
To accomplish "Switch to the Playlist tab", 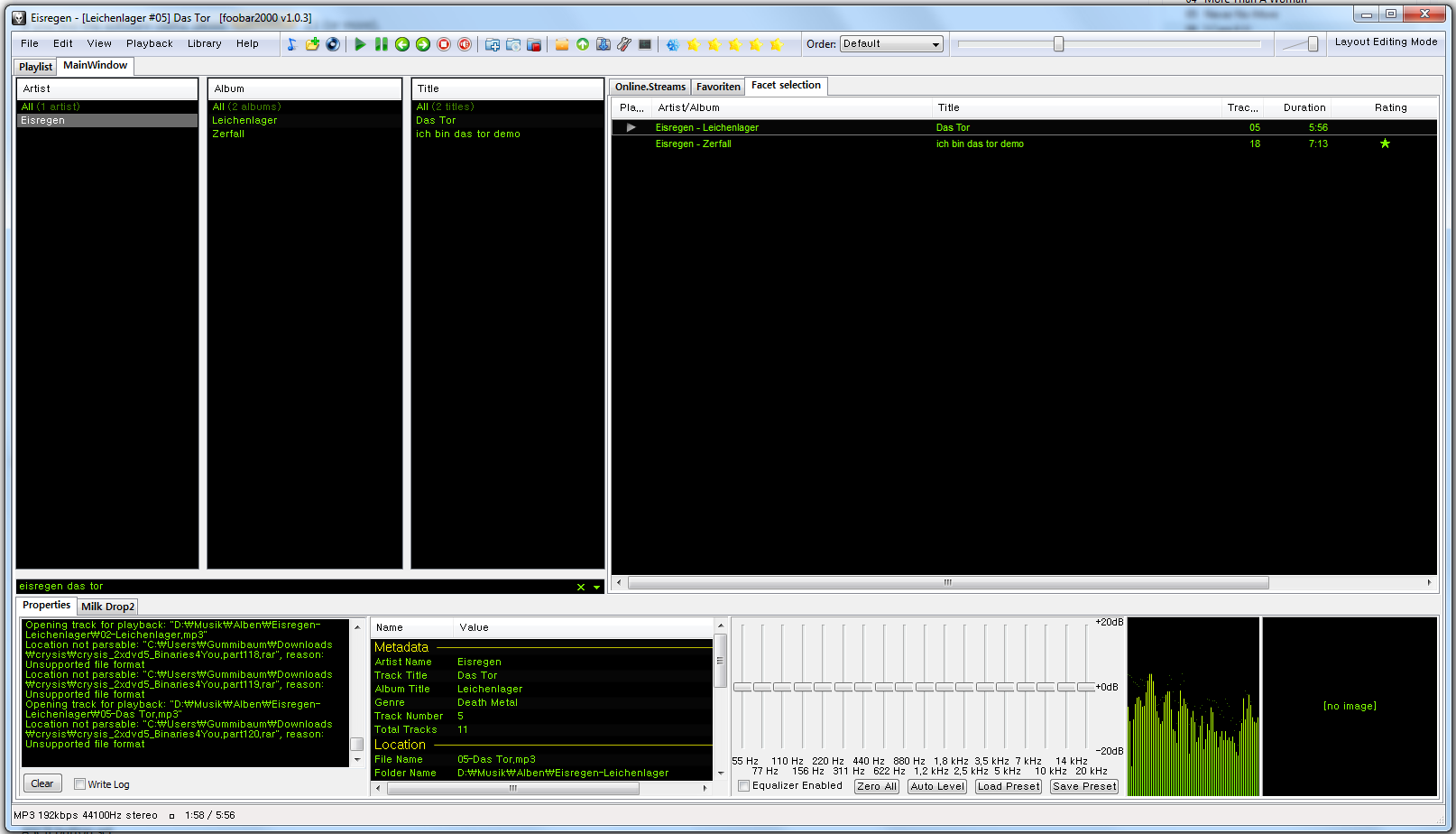I will pyautogui.click(x=36, y=67).
